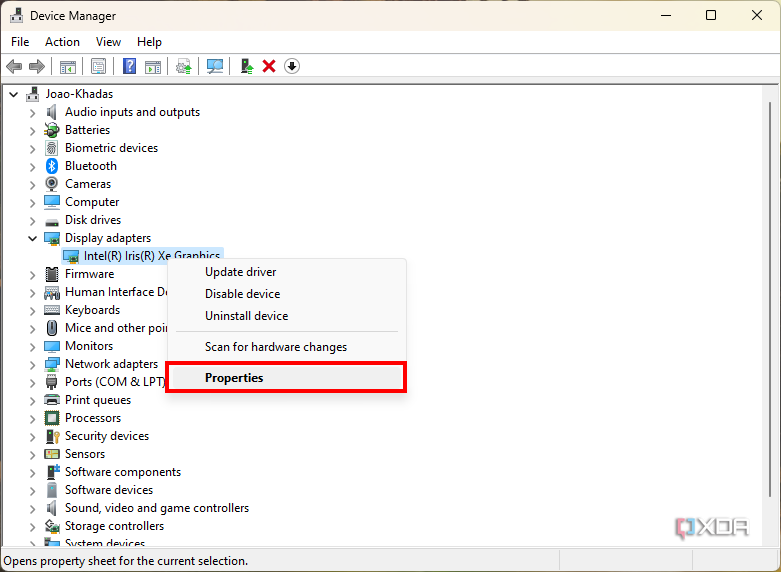
Task: Open the File menu
Action: [20, 42]
